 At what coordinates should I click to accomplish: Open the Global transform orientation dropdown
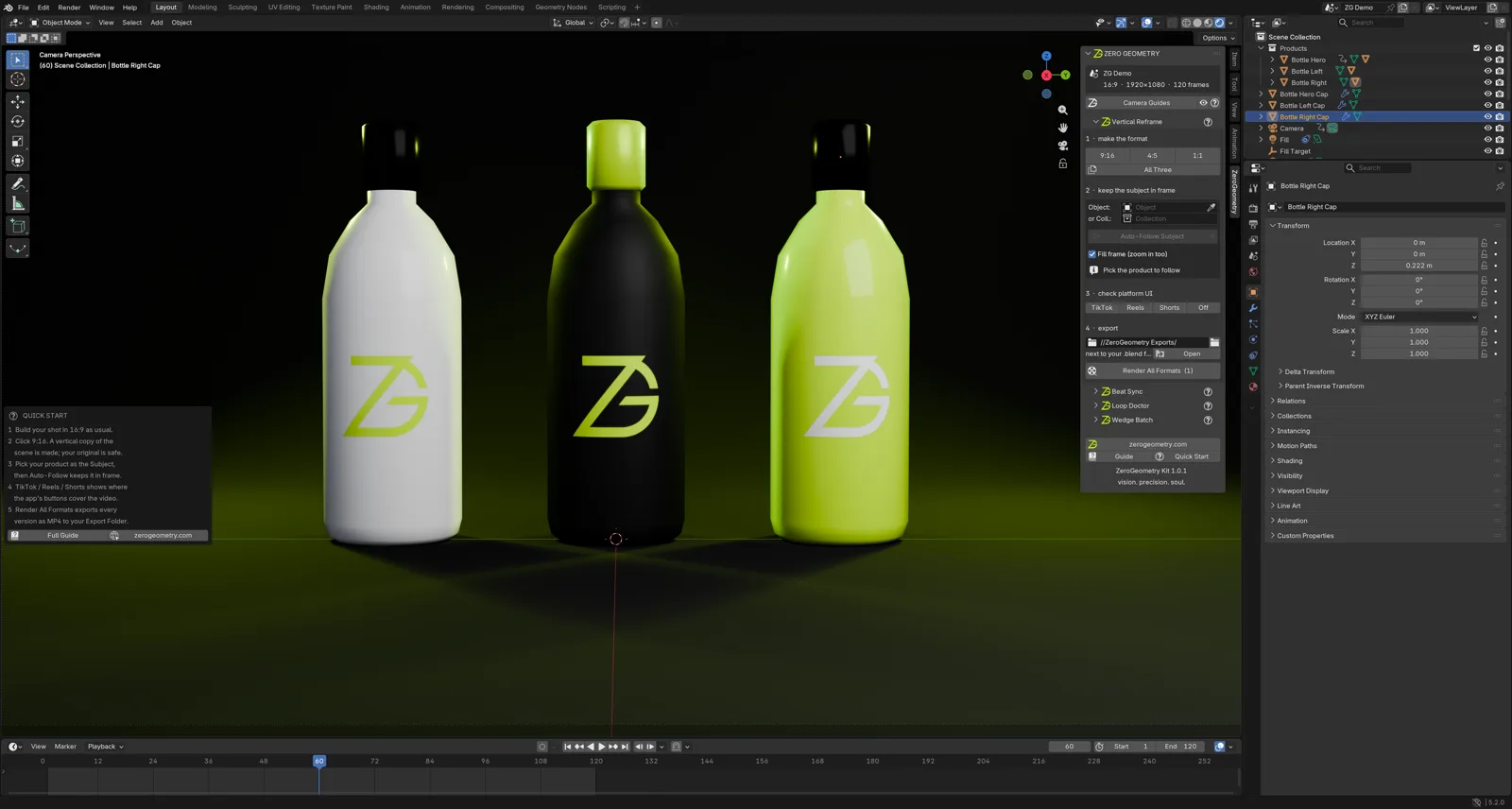coord(575,23)
